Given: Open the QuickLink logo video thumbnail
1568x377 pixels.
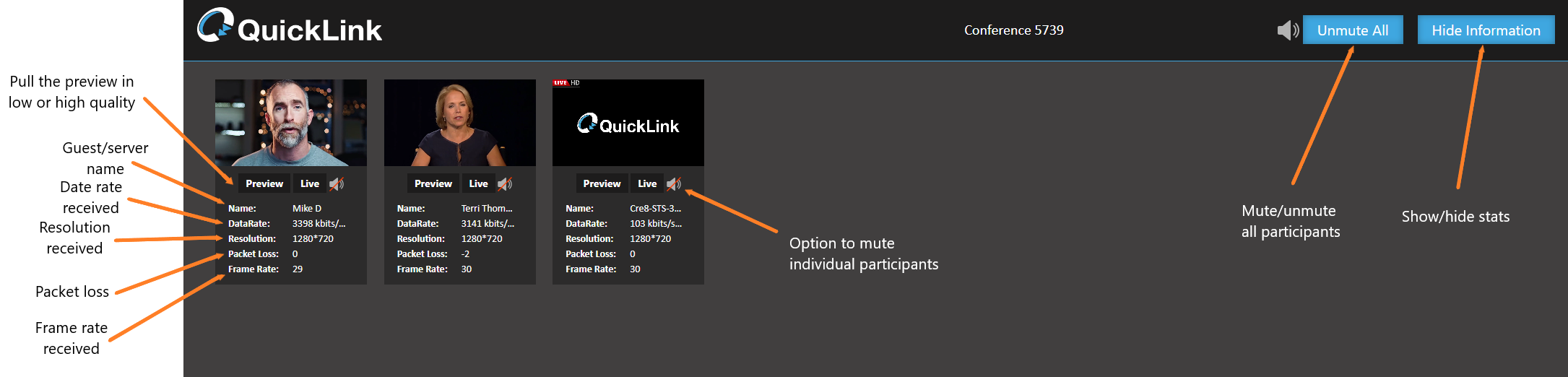Looking at the screenshot, I should [x=628, y=126].
